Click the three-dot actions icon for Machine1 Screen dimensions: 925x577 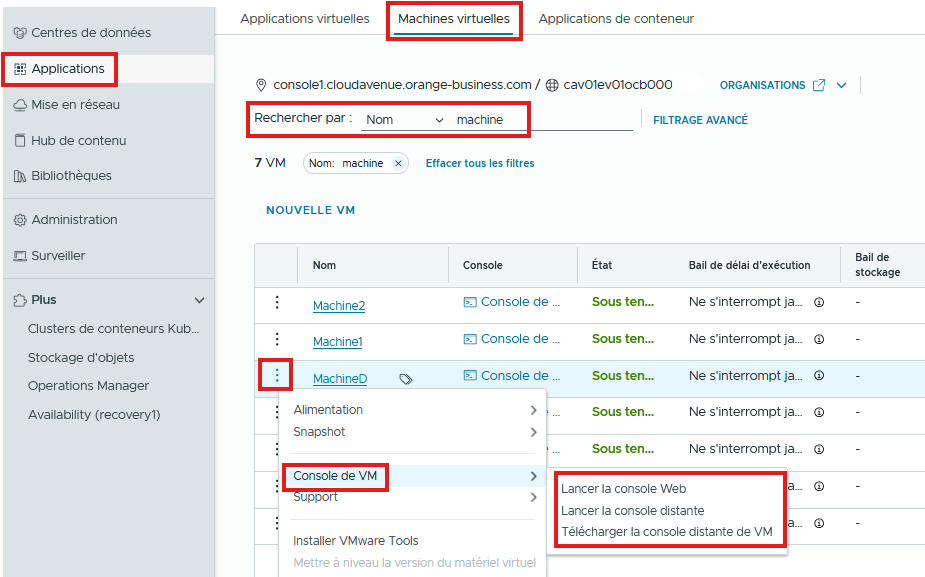pos(277,340)
